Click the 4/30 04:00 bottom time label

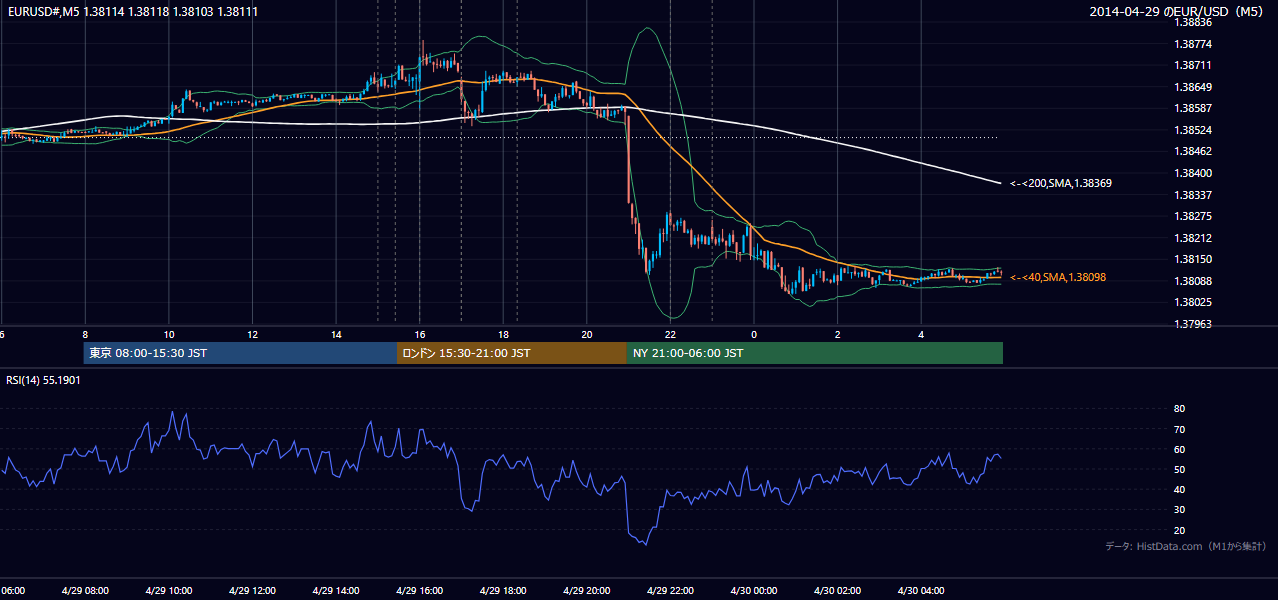click(921, 591)
